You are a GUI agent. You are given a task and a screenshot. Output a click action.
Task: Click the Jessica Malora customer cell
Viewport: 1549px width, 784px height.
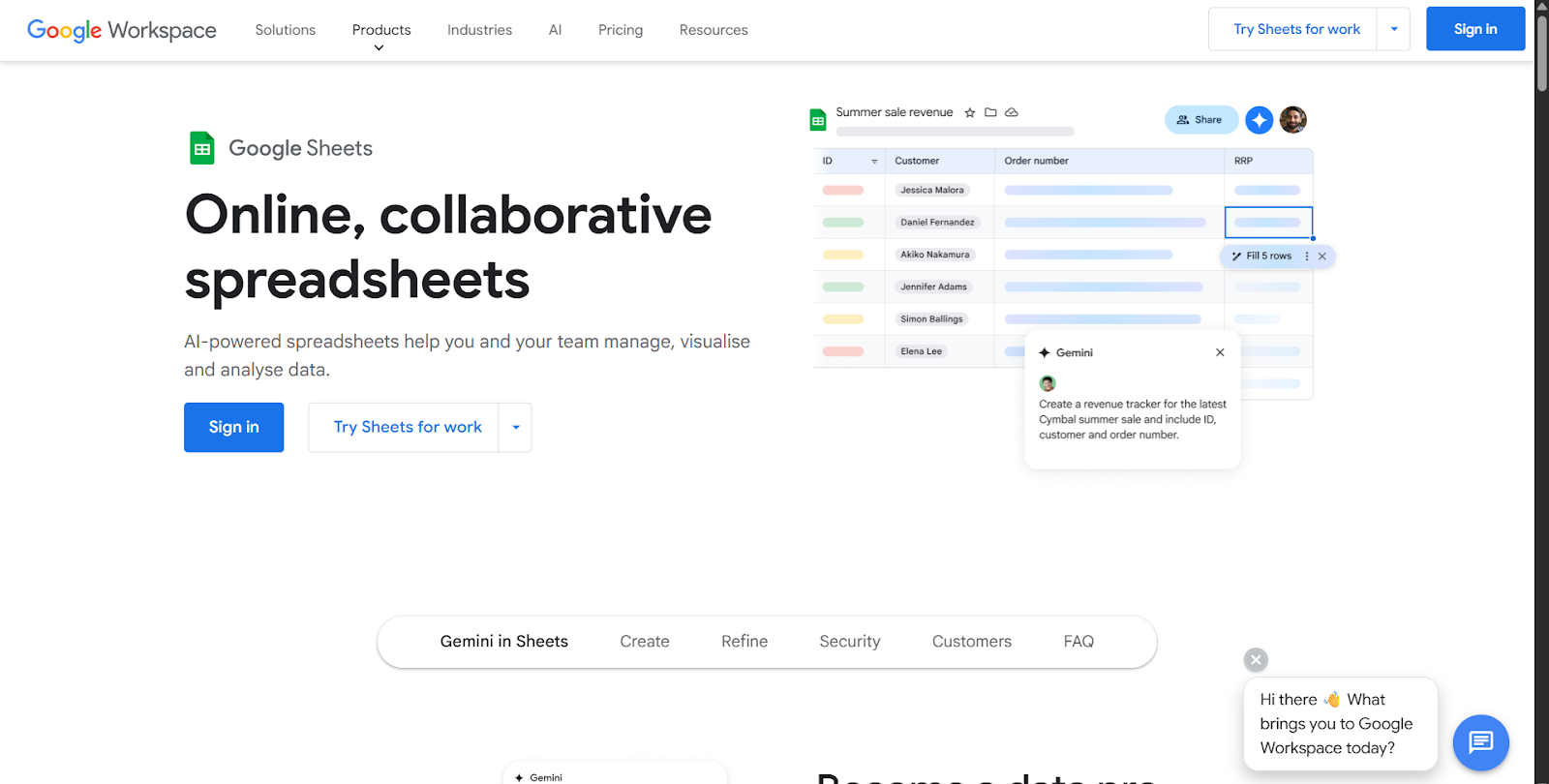tap(932, 191)
